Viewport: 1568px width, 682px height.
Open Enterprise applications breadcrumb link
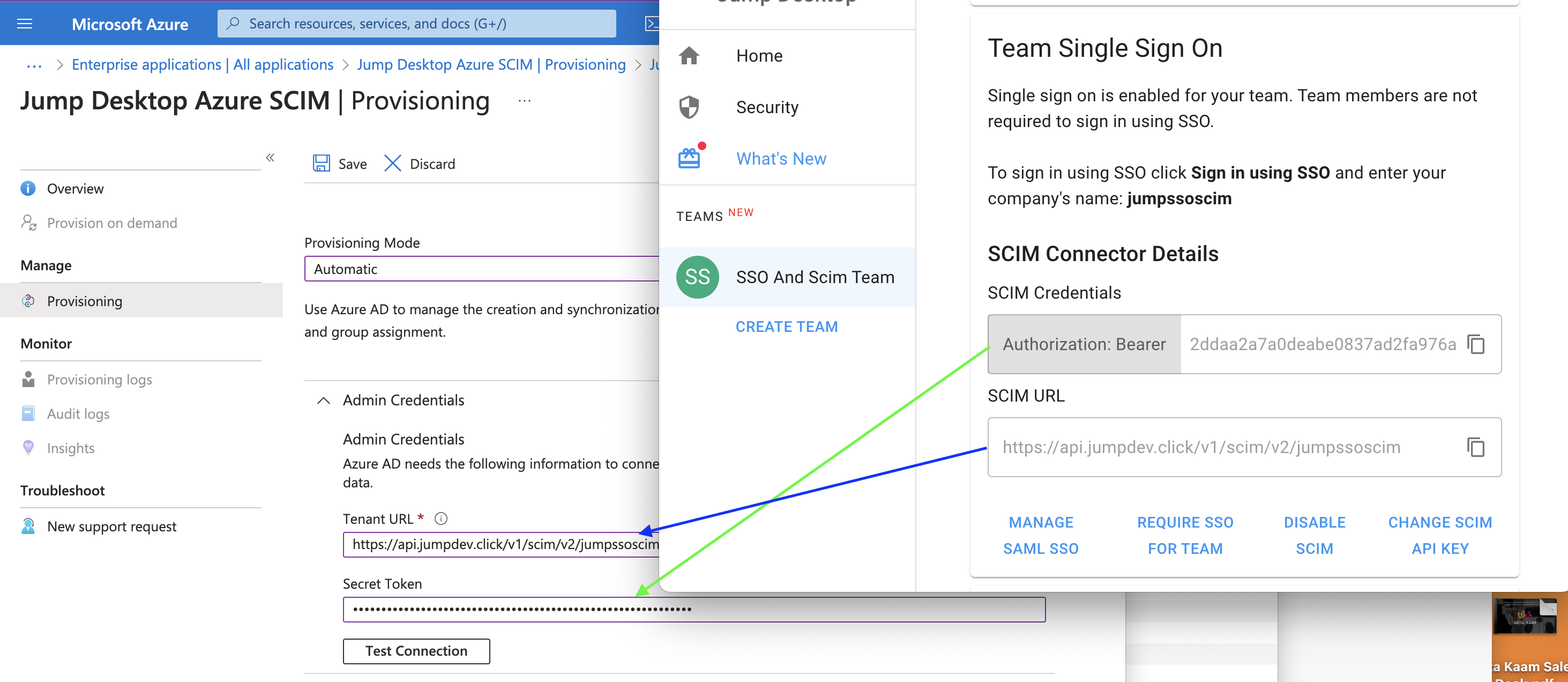[x=203, y=64]
